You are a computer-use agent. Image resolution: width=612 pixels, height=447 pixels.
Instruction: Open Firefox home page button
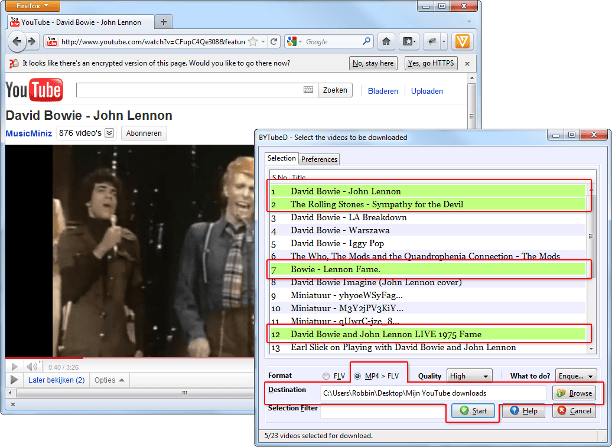(386, 41)
